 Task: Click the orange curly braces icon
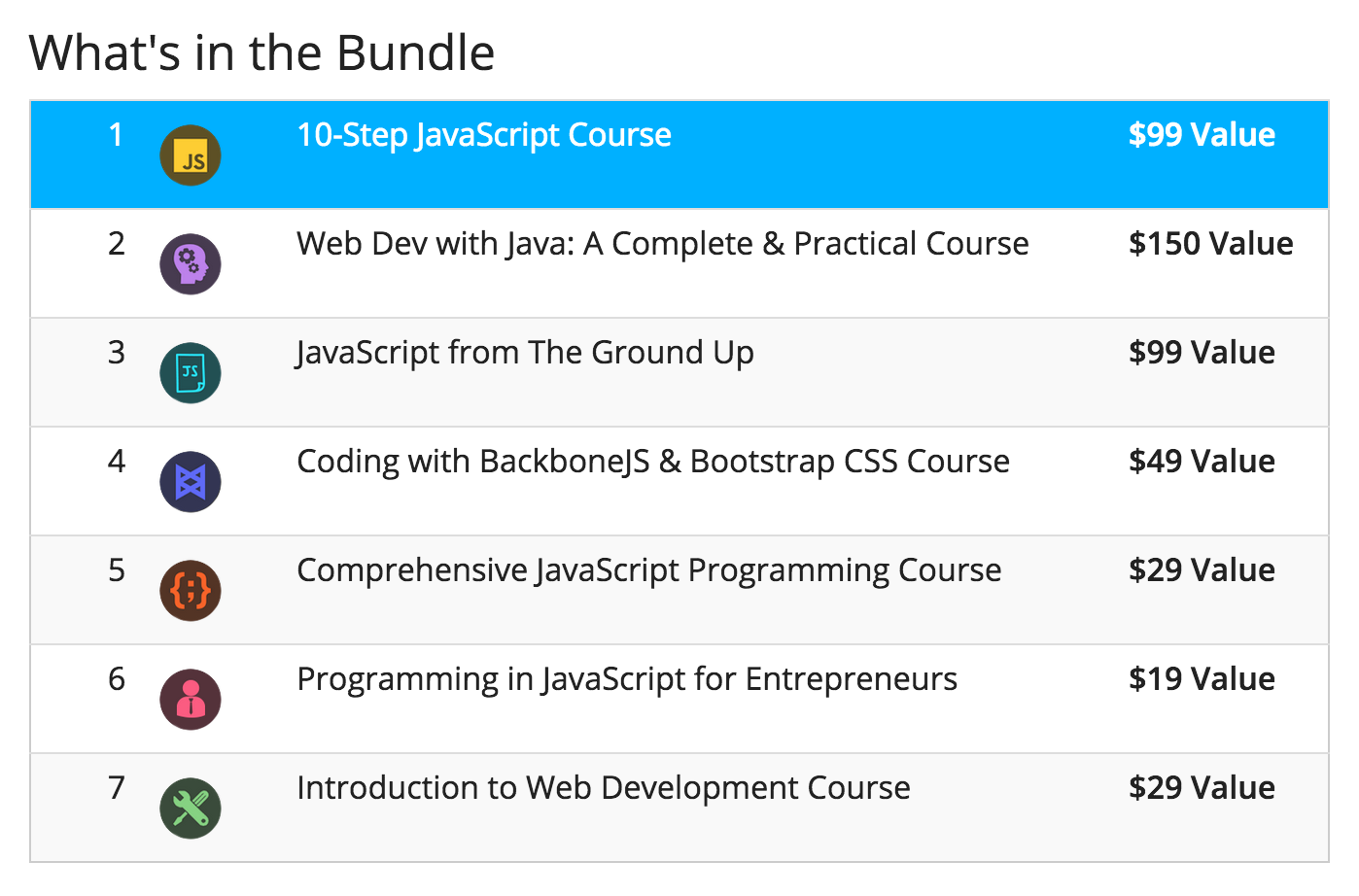tap(191, 591)
